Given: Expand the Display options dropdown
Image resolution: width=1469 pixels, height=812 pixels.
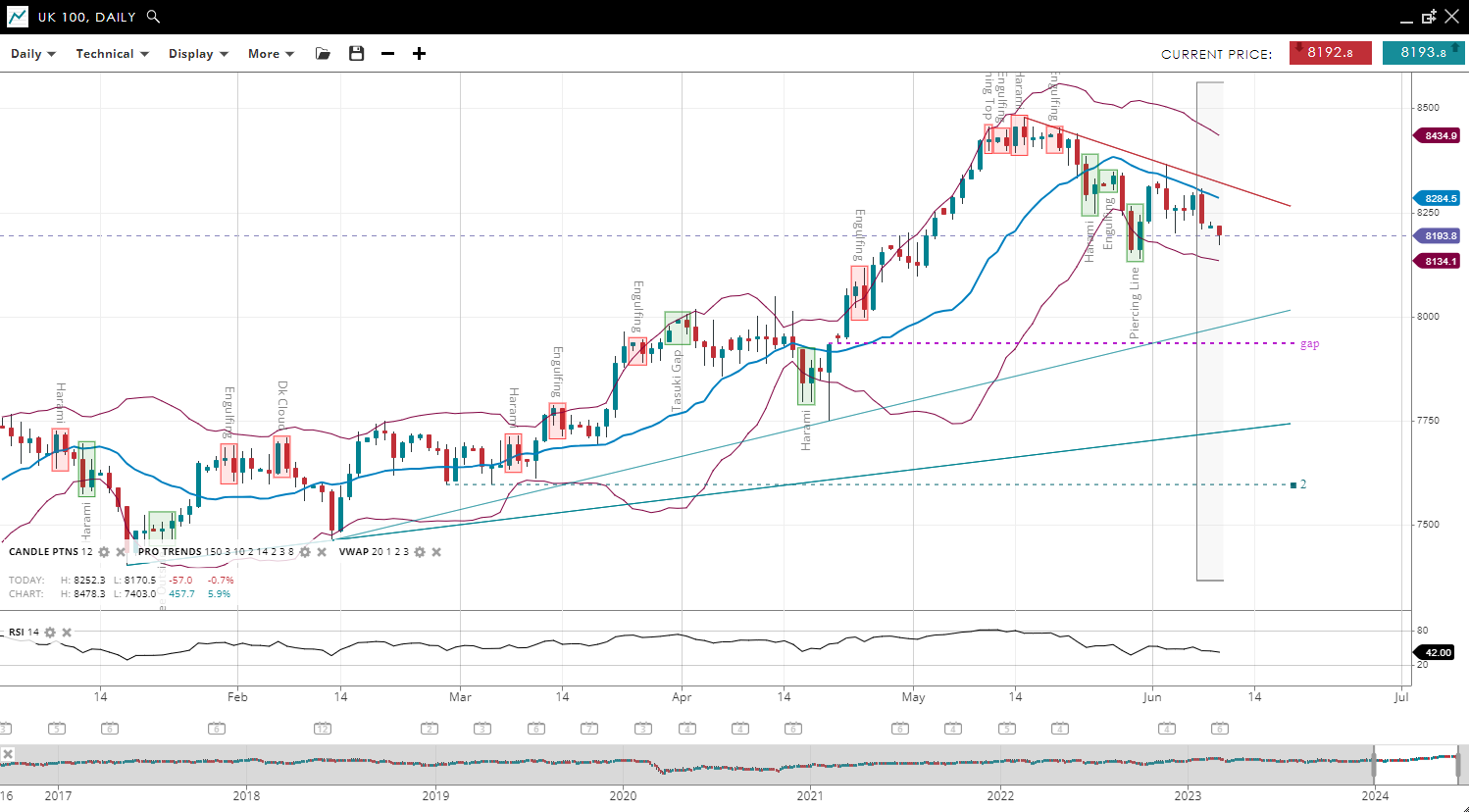Looking at the screenshot, I should (x=198, y=54).
